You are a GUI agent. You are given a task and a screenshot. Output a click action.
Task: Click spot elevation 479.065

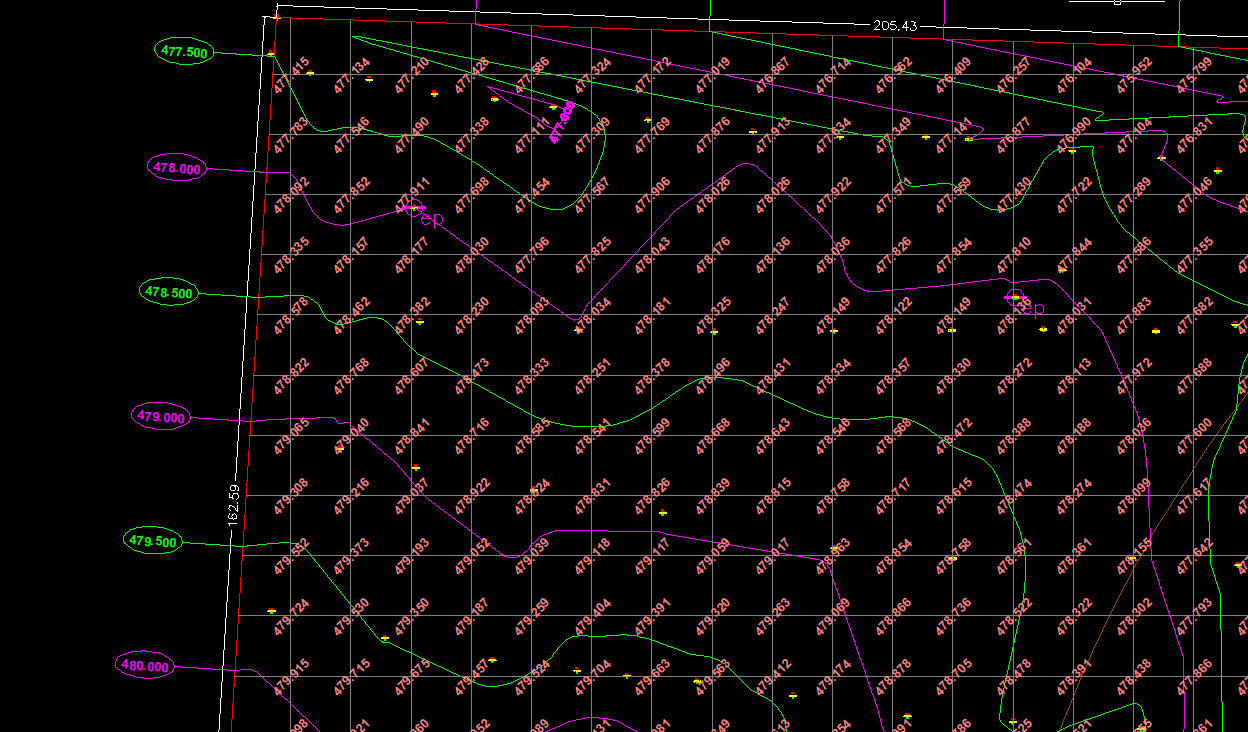292,437
